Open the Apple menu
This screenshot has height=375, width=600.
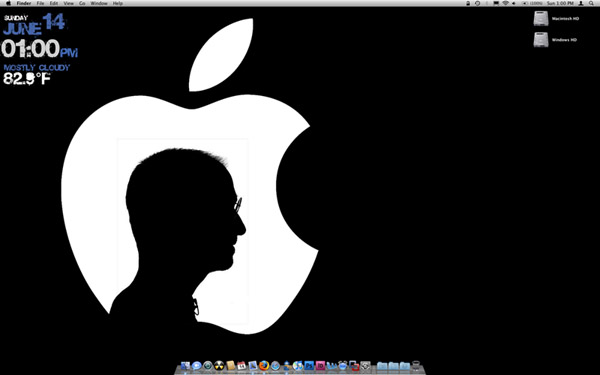click(8, 3)
